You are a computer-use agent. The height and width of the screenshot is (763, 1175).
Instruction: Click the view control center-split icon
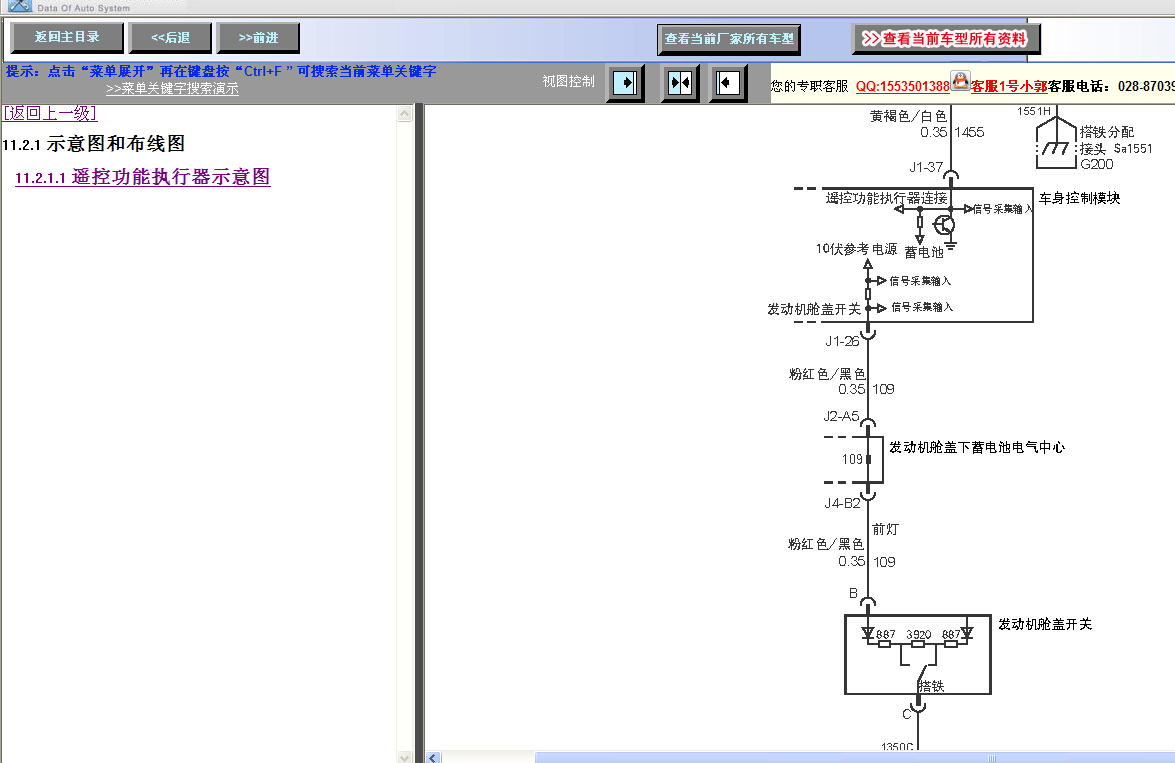point(680,82)
